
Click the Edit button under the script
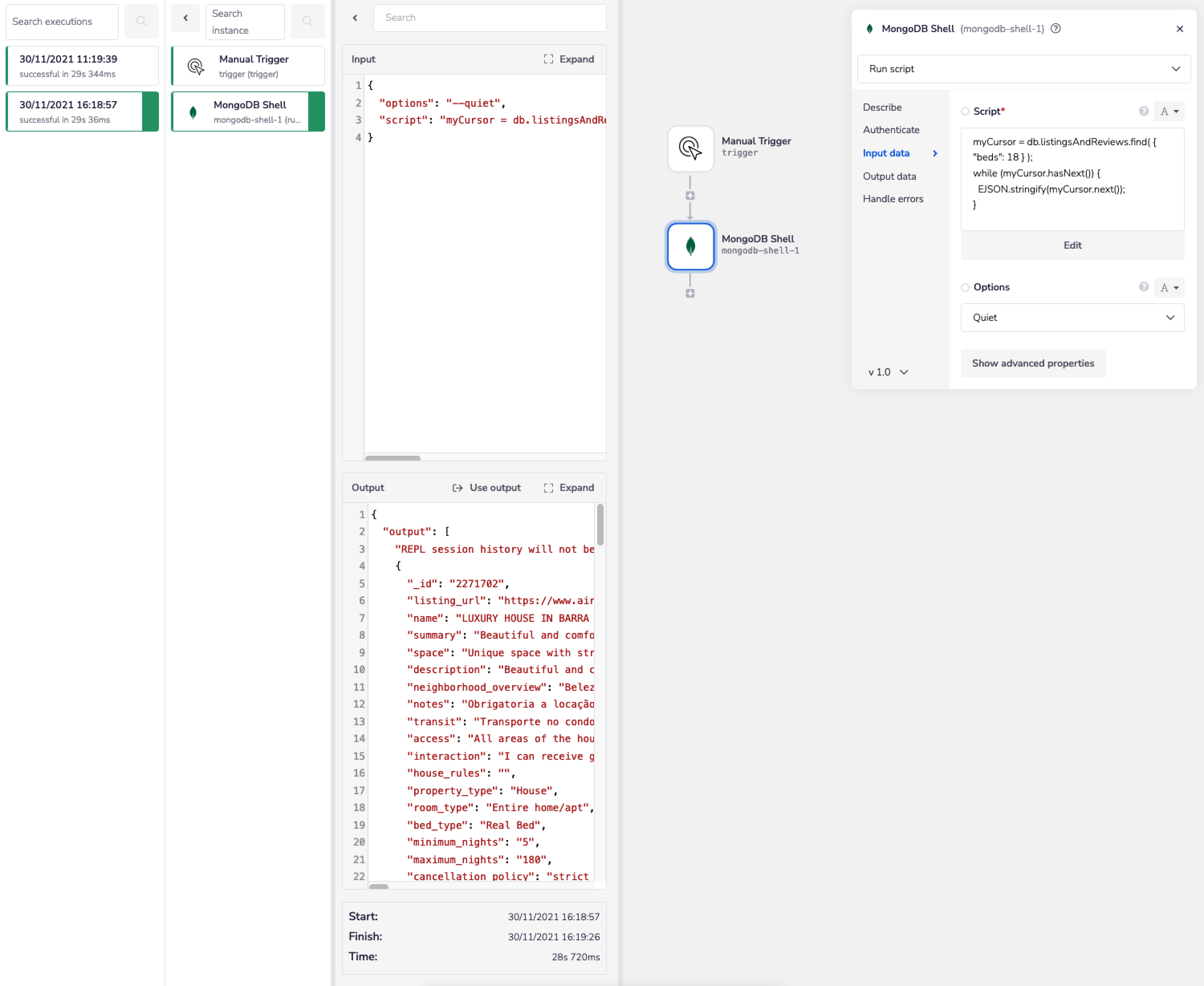tap(1072, 245)
